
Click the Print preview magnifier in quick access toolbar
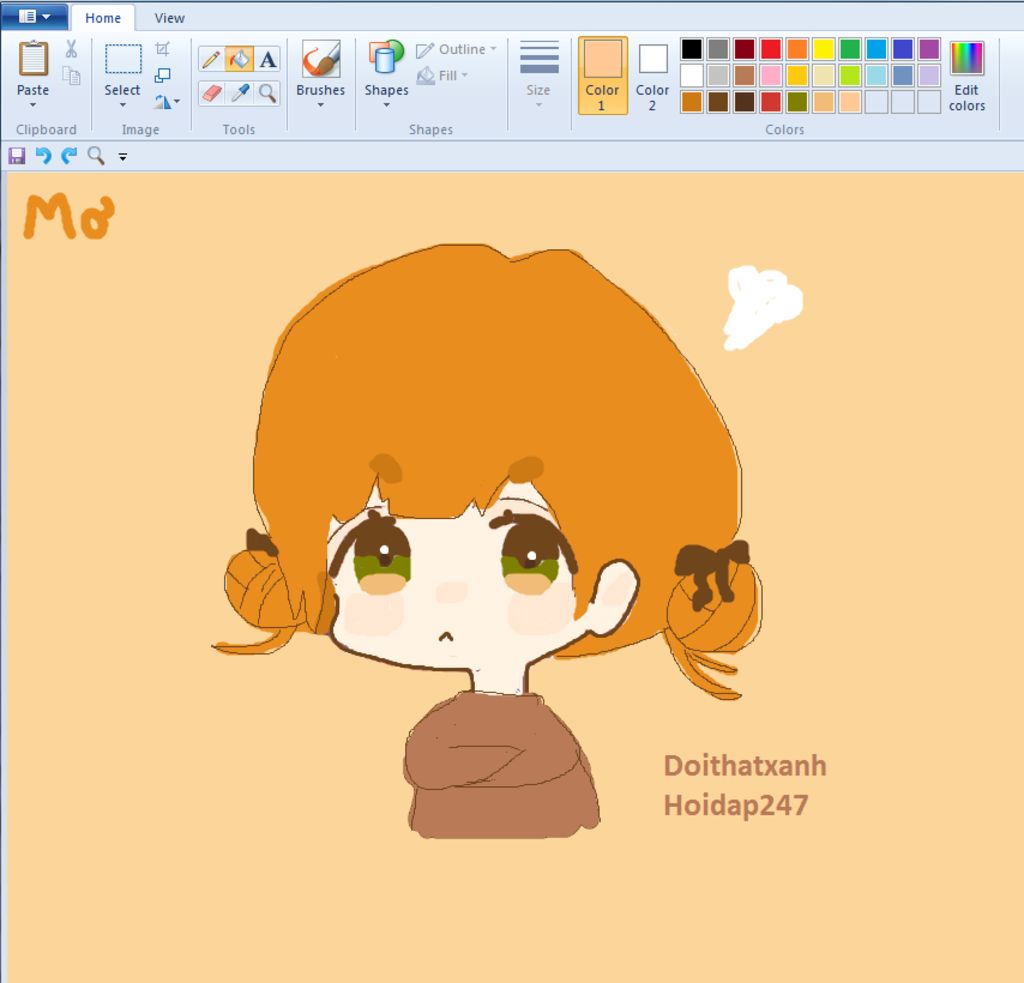click(x=96, y=155)
